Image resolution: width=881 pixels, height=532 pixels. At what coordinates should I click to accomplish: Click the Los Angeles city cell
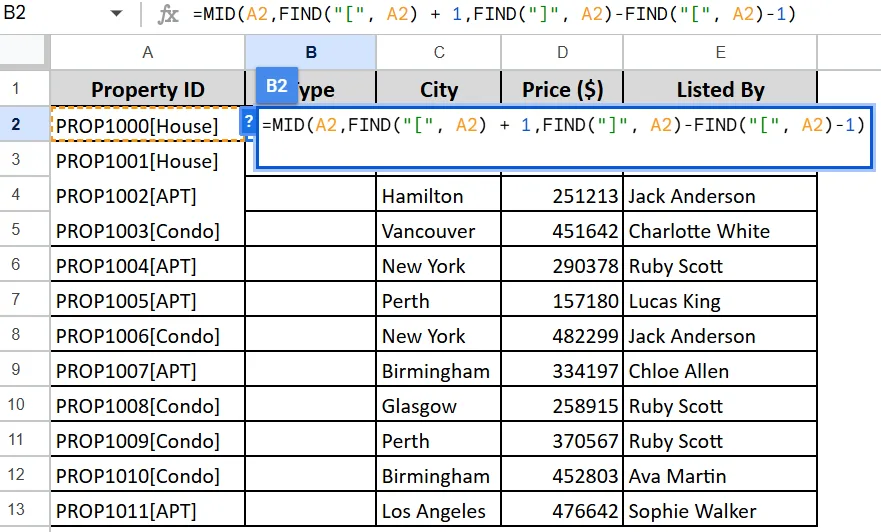[x=439, y=510]
